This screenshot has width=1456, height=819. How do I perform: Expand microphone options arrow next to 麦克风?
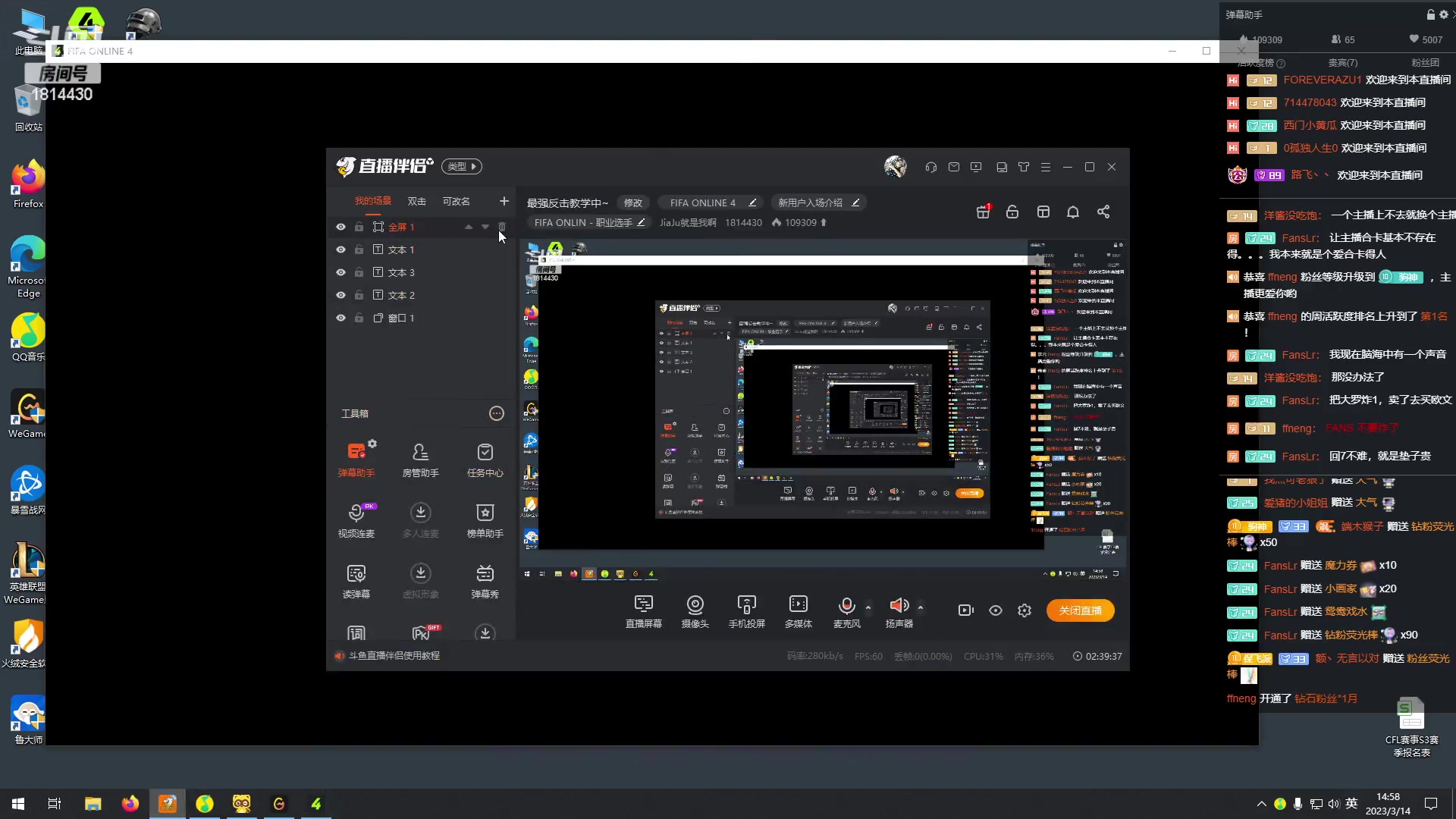point(868,607)
